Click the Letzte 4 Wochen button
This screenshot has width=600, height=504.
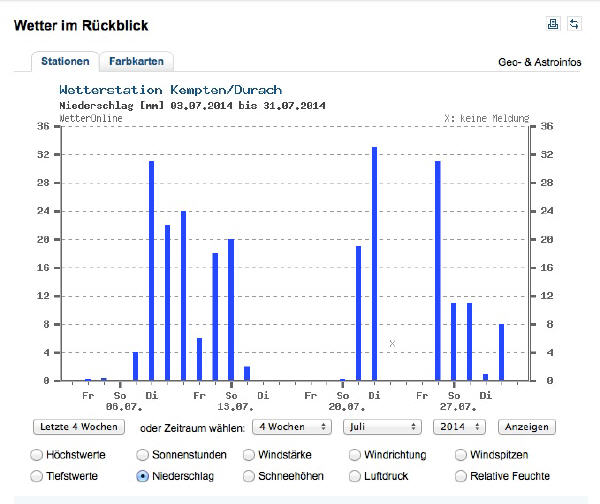pyautogui.click(x=79, y=427)
